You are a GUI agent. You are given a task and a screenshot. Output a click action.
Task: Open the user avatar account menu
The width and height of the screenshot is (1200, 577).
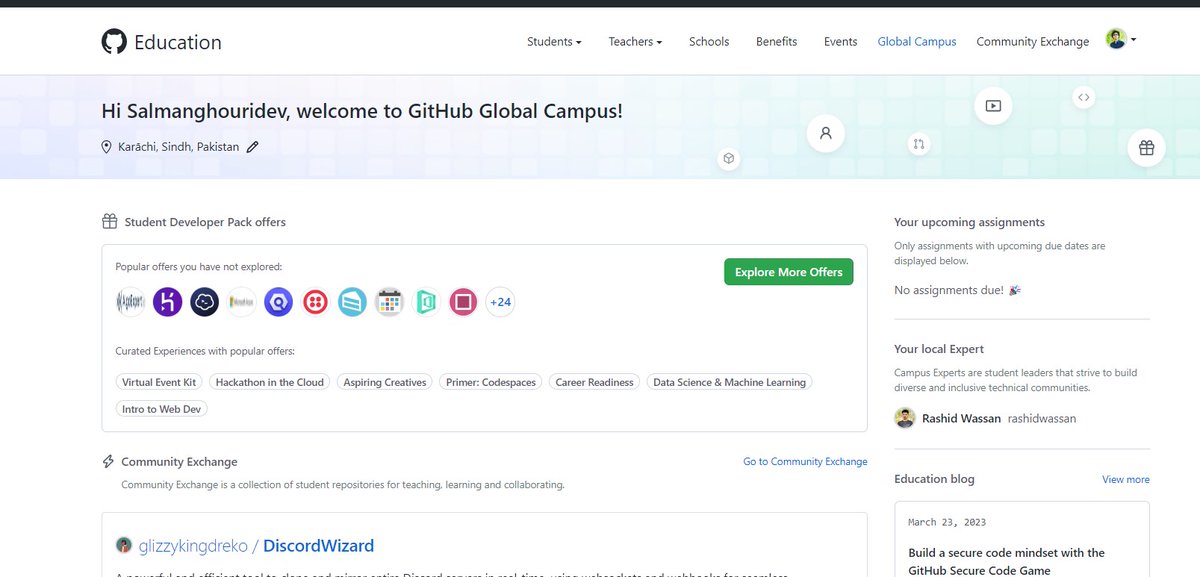pos(1120,40)
